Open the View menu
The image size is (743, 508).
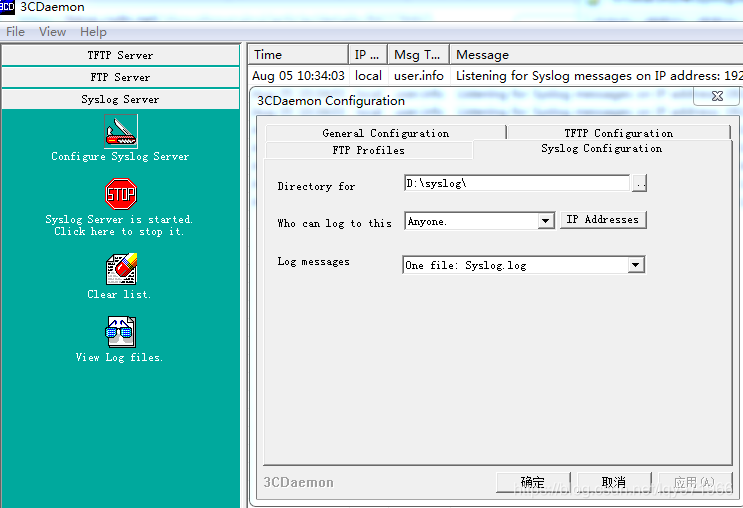52,32
